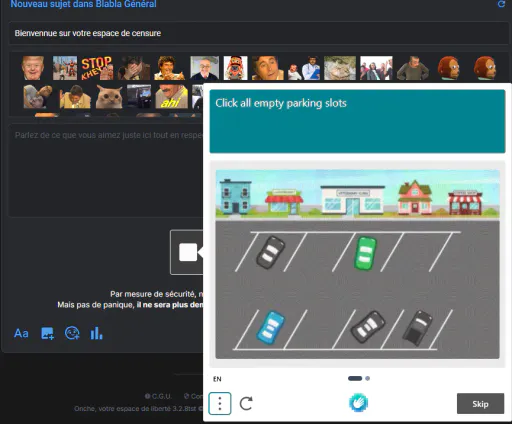The width and height of the screenshot is (512, 424).
Task: Change the EN language selector
Action: tap(217, 379)
